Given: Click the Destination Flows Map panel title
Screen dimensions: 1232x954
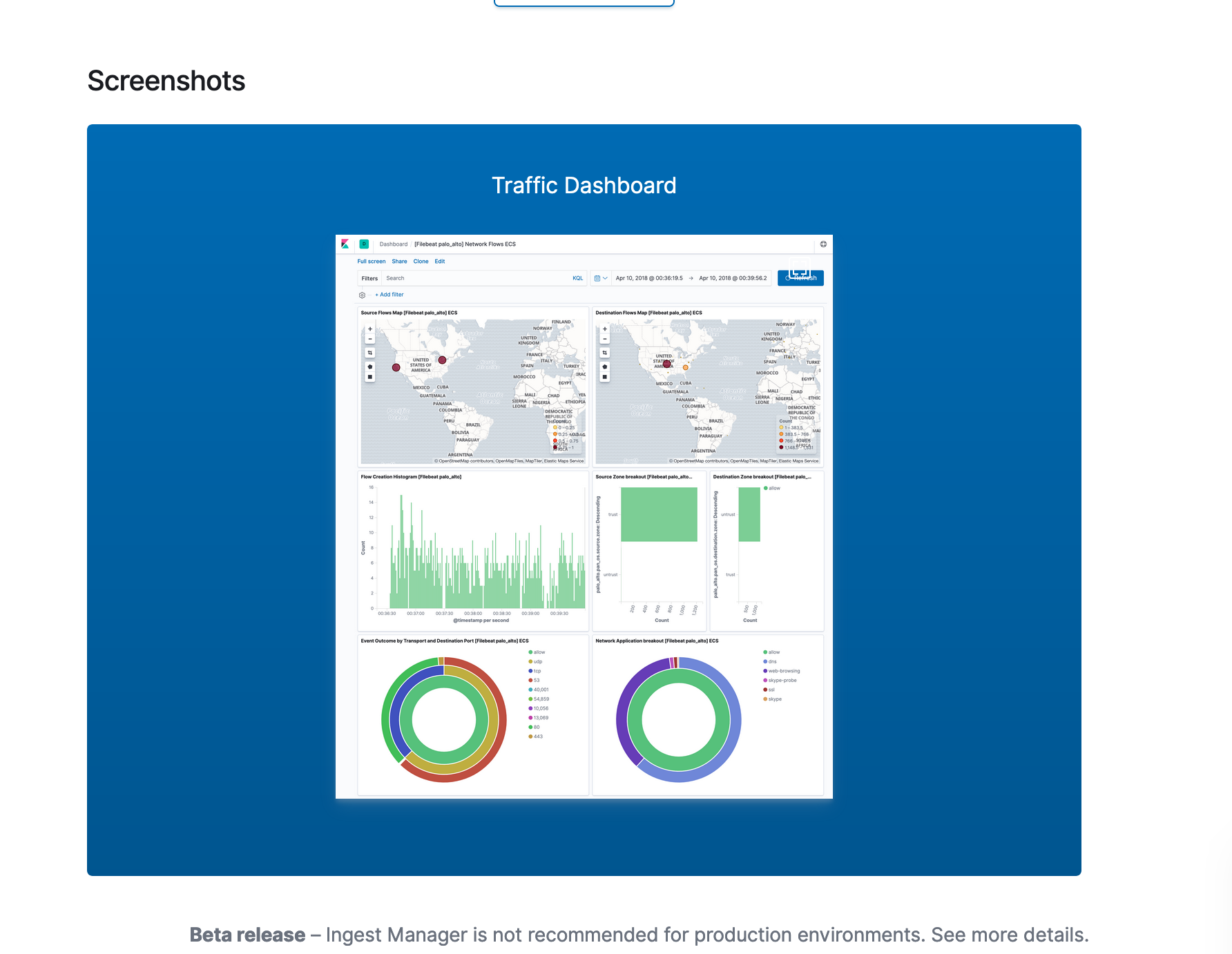Looking at the screenshot, I should [x=648, y=313].
